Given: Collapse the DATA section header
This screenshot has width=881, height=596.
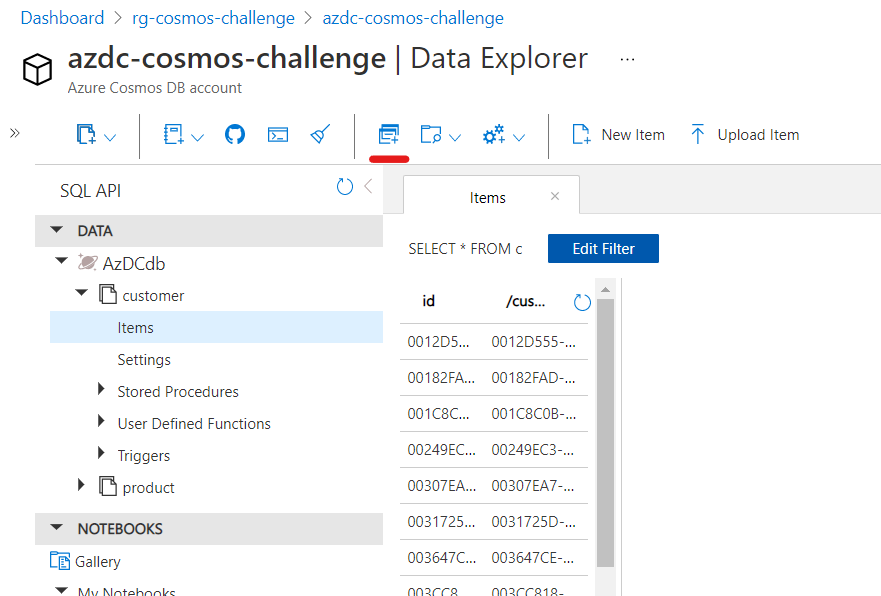Looking at the screenshot, I should coord(56,230).
